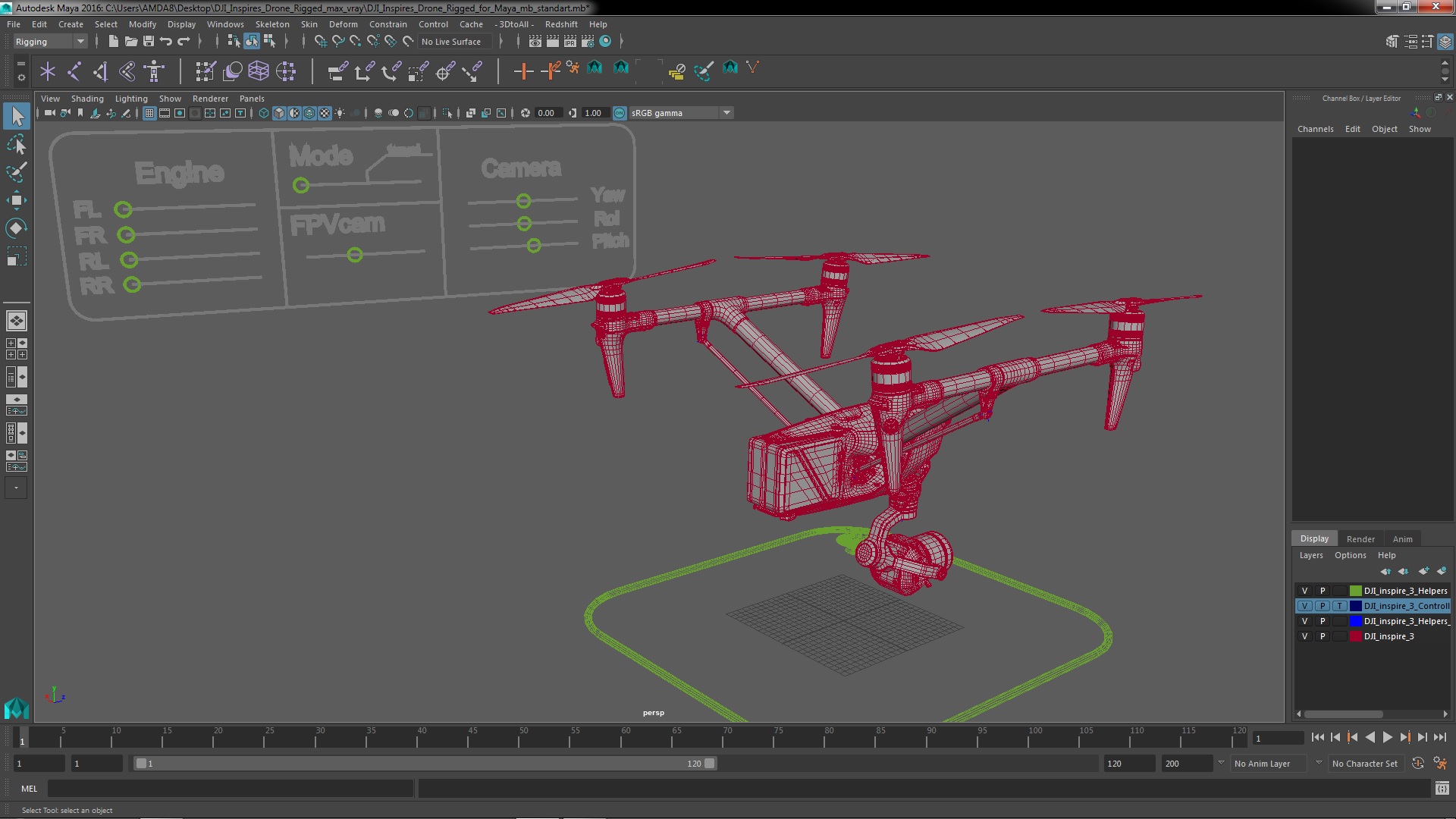Open Render Settings icon
The width and height of the screenshot is (1456, 819).
click(x=588, y=42)
